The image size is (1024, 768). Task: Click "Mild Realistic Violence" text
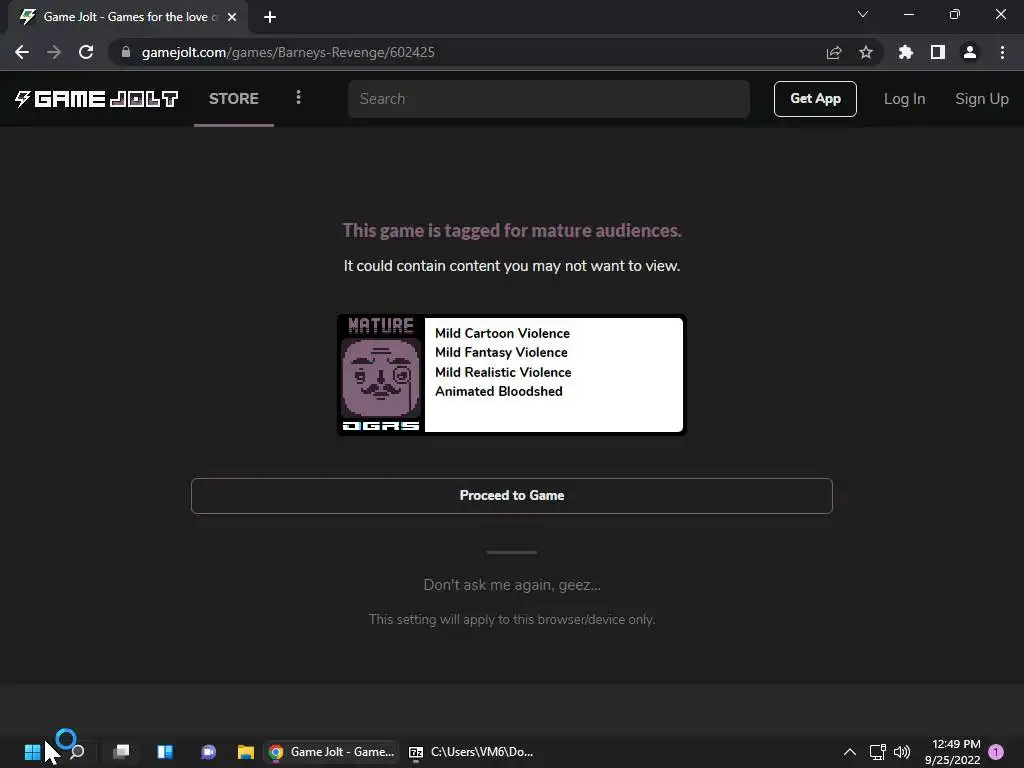[503, 372]
